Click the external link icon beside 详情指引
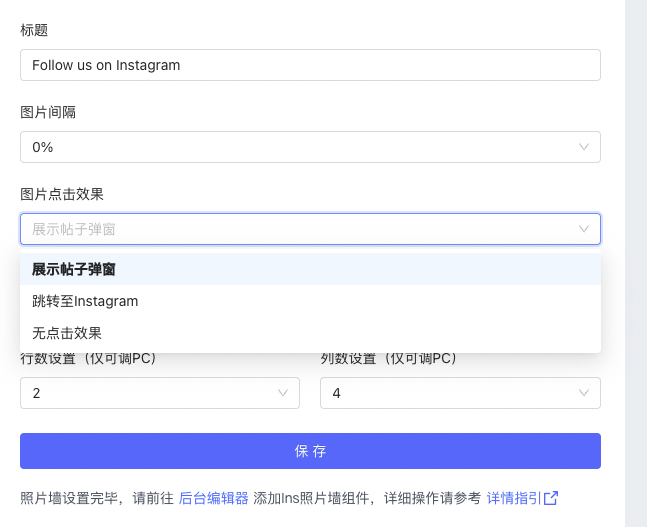 pos(551,498)
